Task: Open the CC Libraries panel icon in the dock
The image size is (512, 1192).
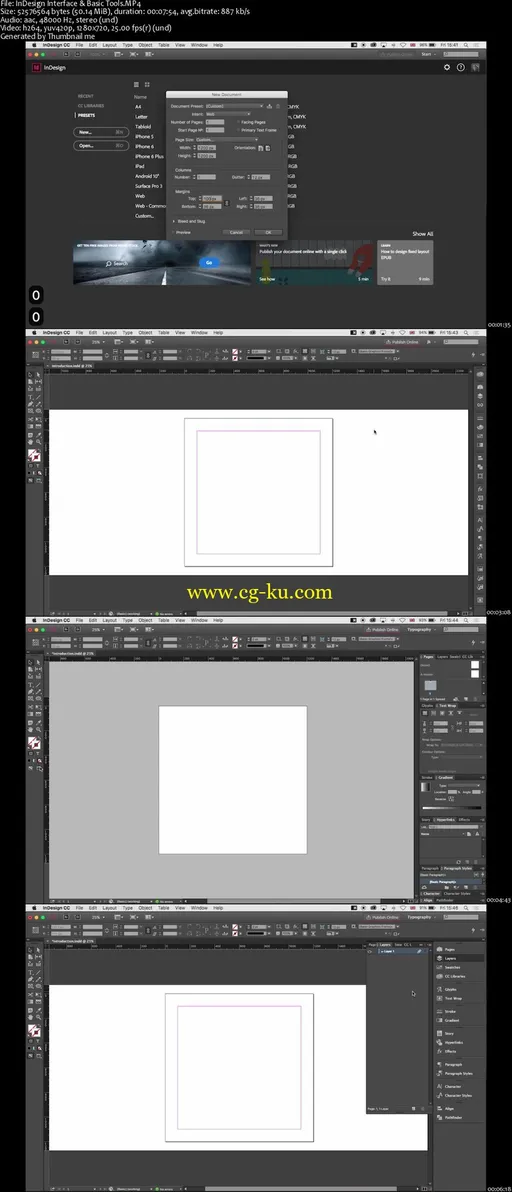Action: (x=441, y=976)
